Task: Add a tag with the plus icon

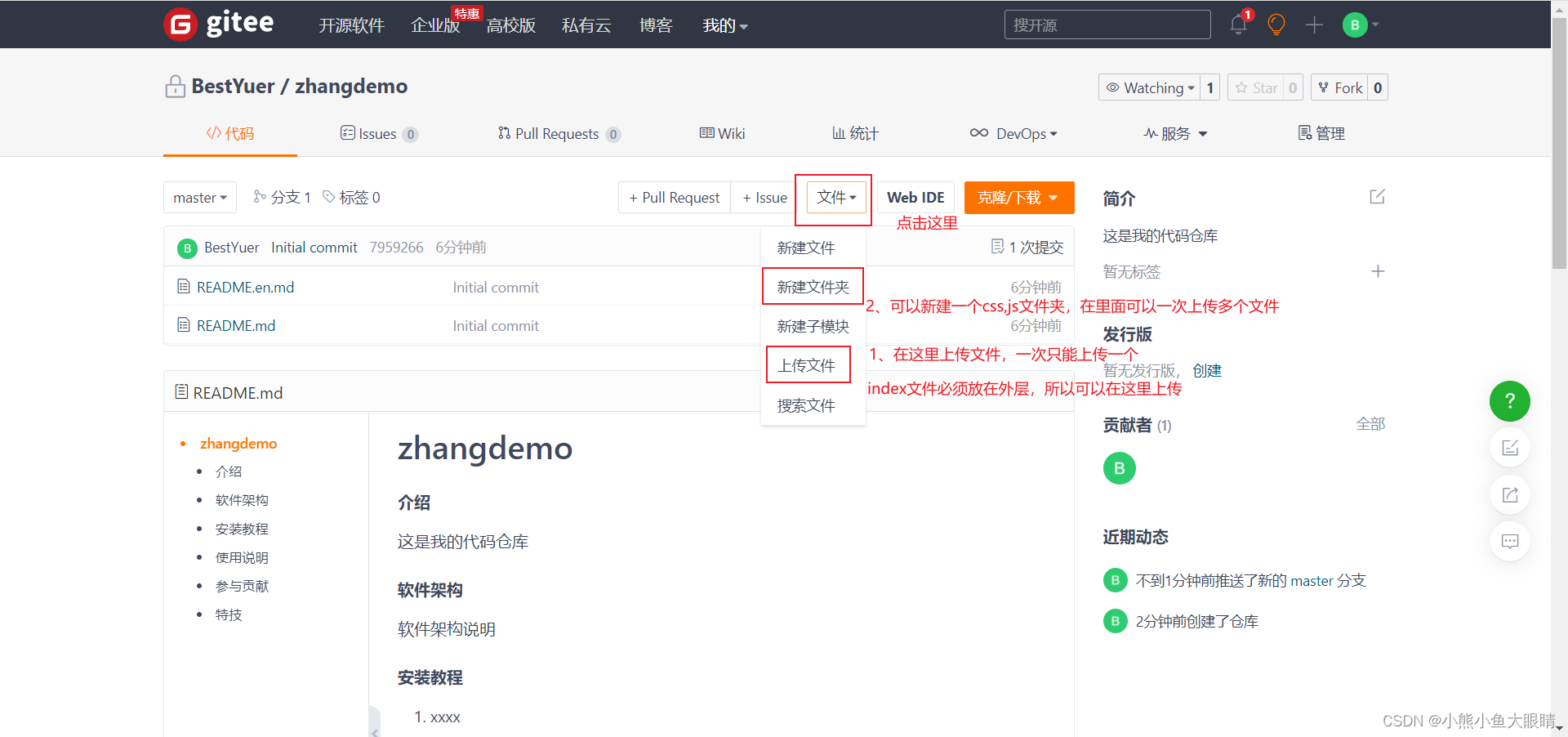Action: click(x=1378, y=271)
